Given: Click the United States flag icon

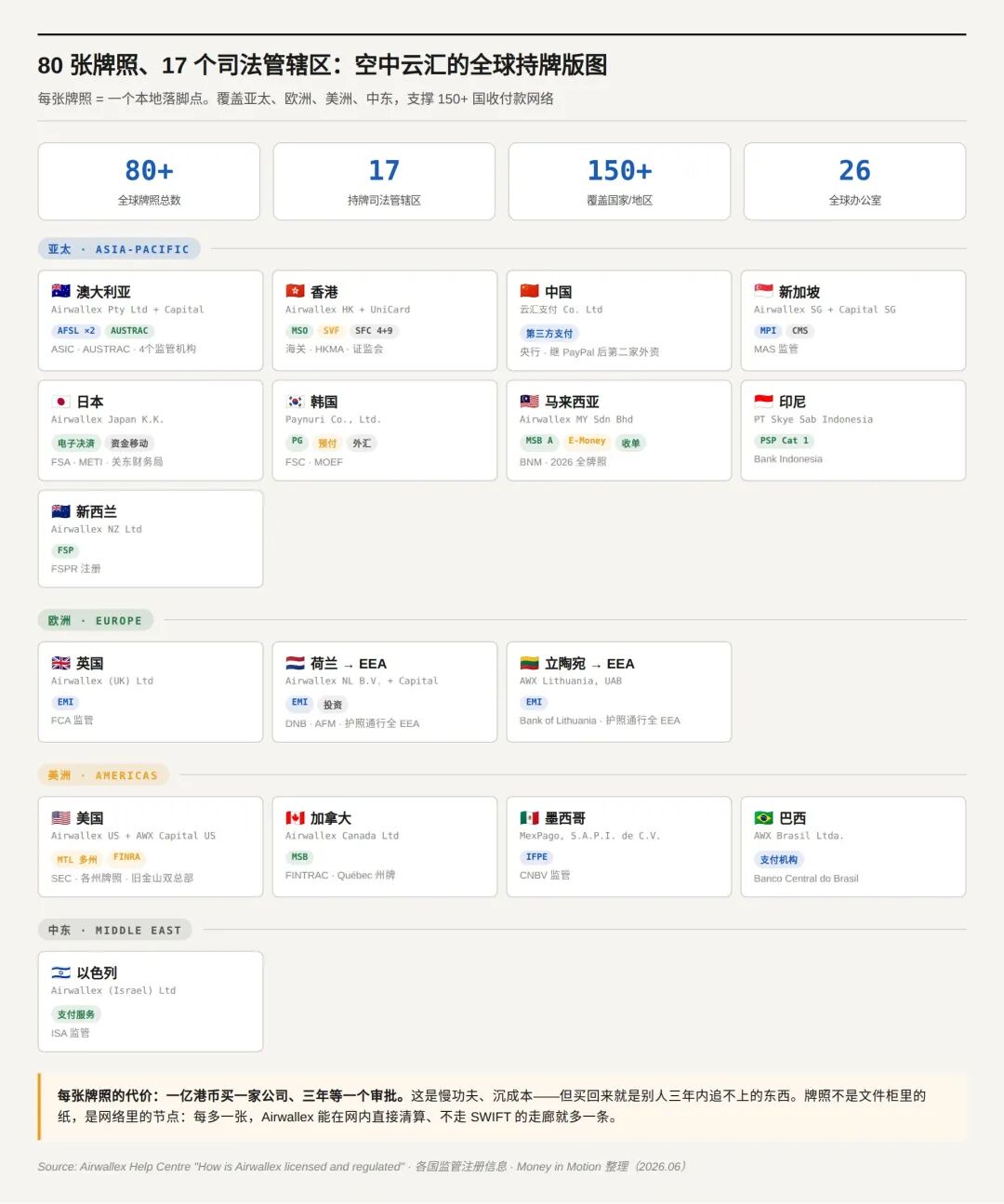Looking at the screenshot, I should (x=60, y=817).
